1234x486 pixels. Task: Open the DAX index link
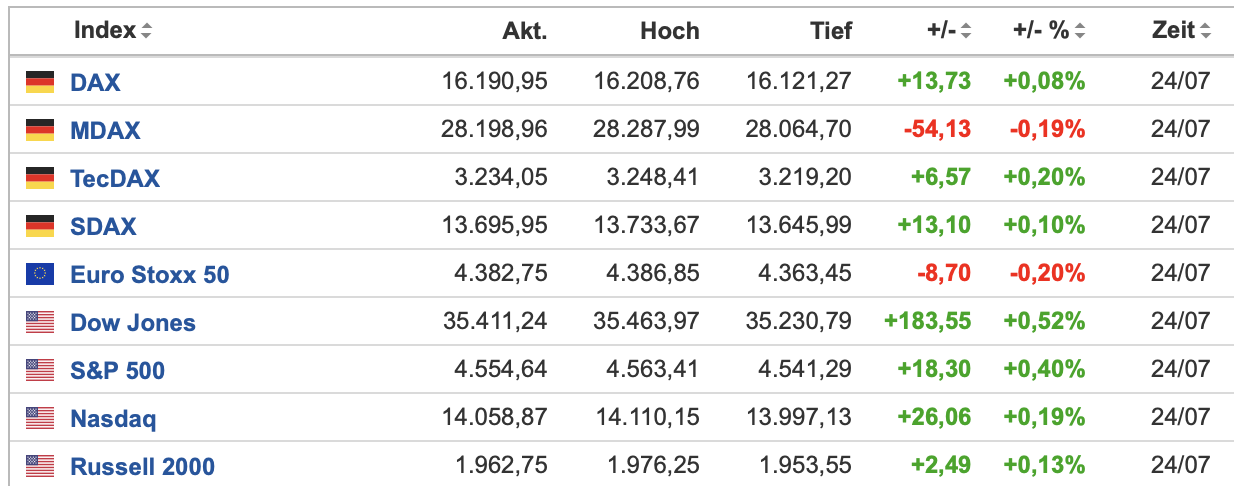(95, 82)
